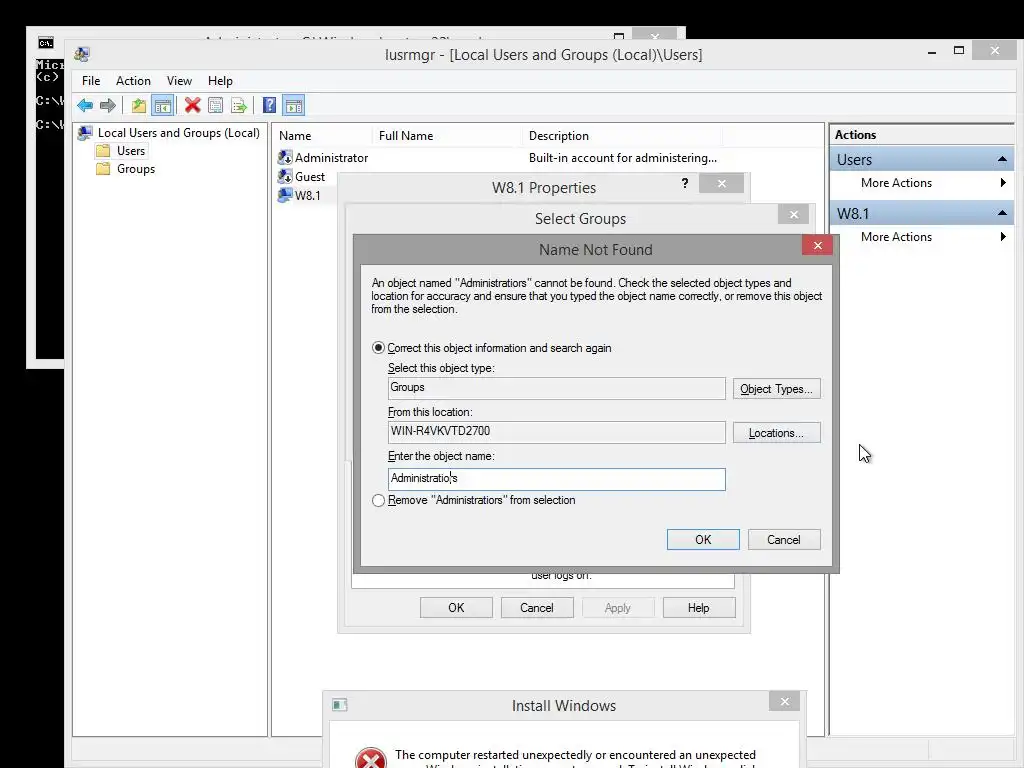Click the Export List toolbar icon
The height and width of the screenshot is (768, 1024).
point(239,105)
